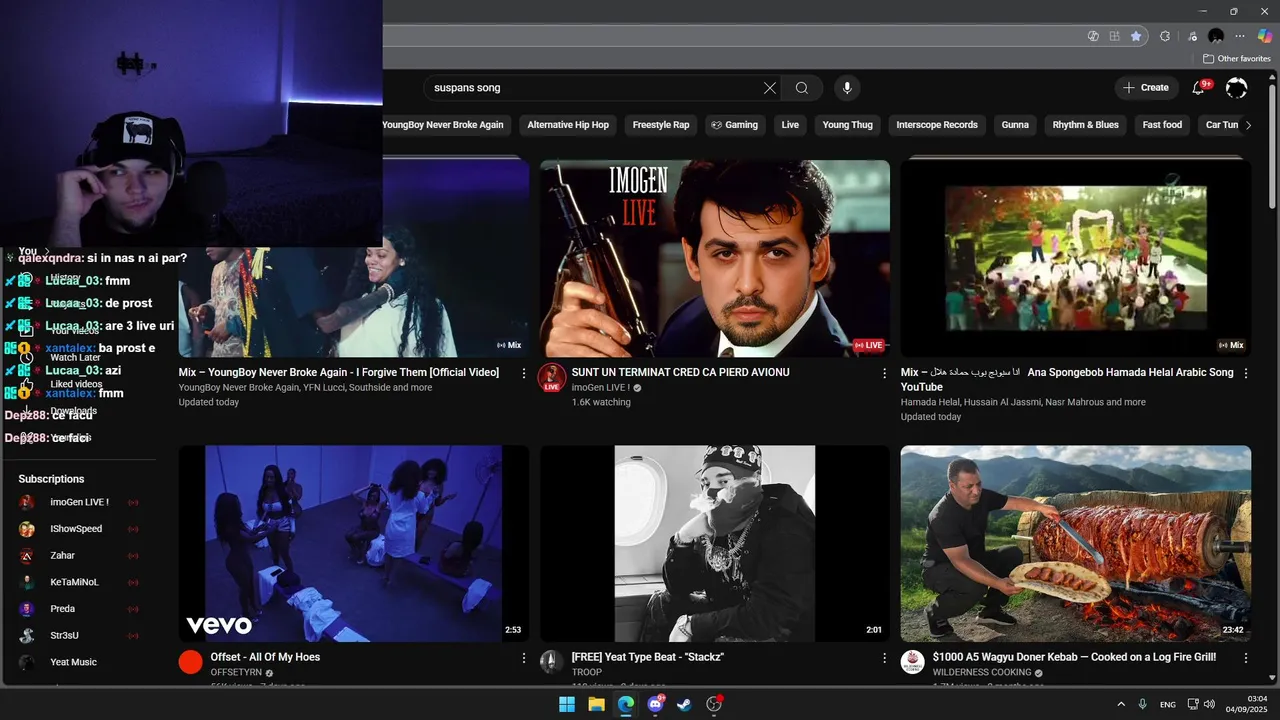Open File Explorer from taskbar
The image size is (1280, 720).
click(x=597, y=704)
